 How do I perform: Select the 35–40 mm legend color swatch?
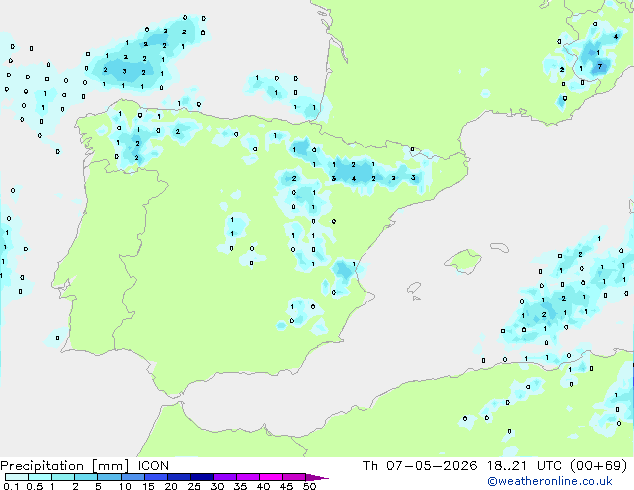(247, 477)
